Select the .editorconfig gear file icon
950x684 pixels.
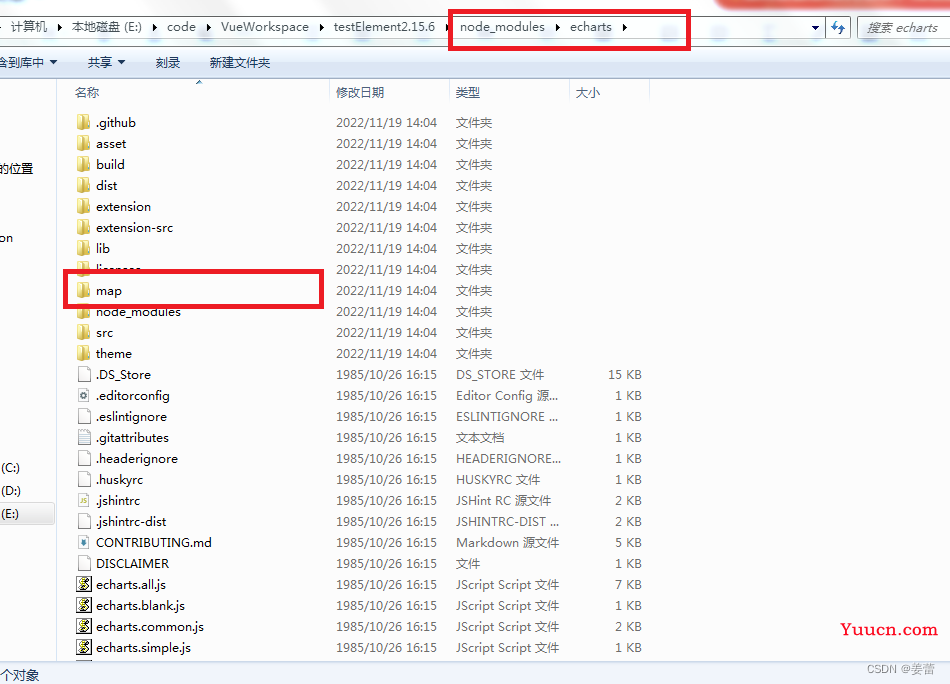tap(84, 396)
